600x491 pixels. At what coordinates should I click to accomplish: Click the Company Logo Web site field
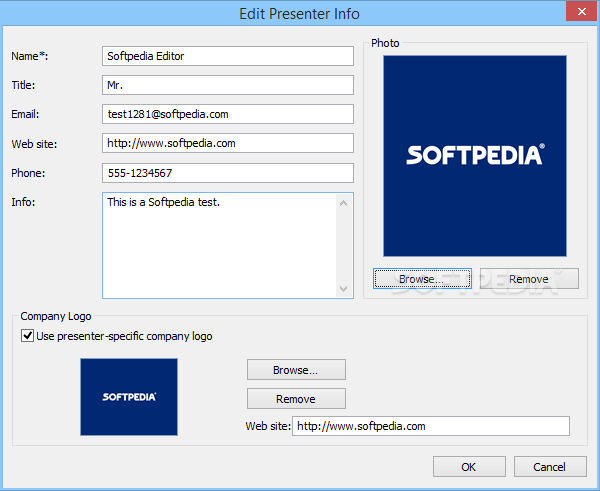coord(431,426)
